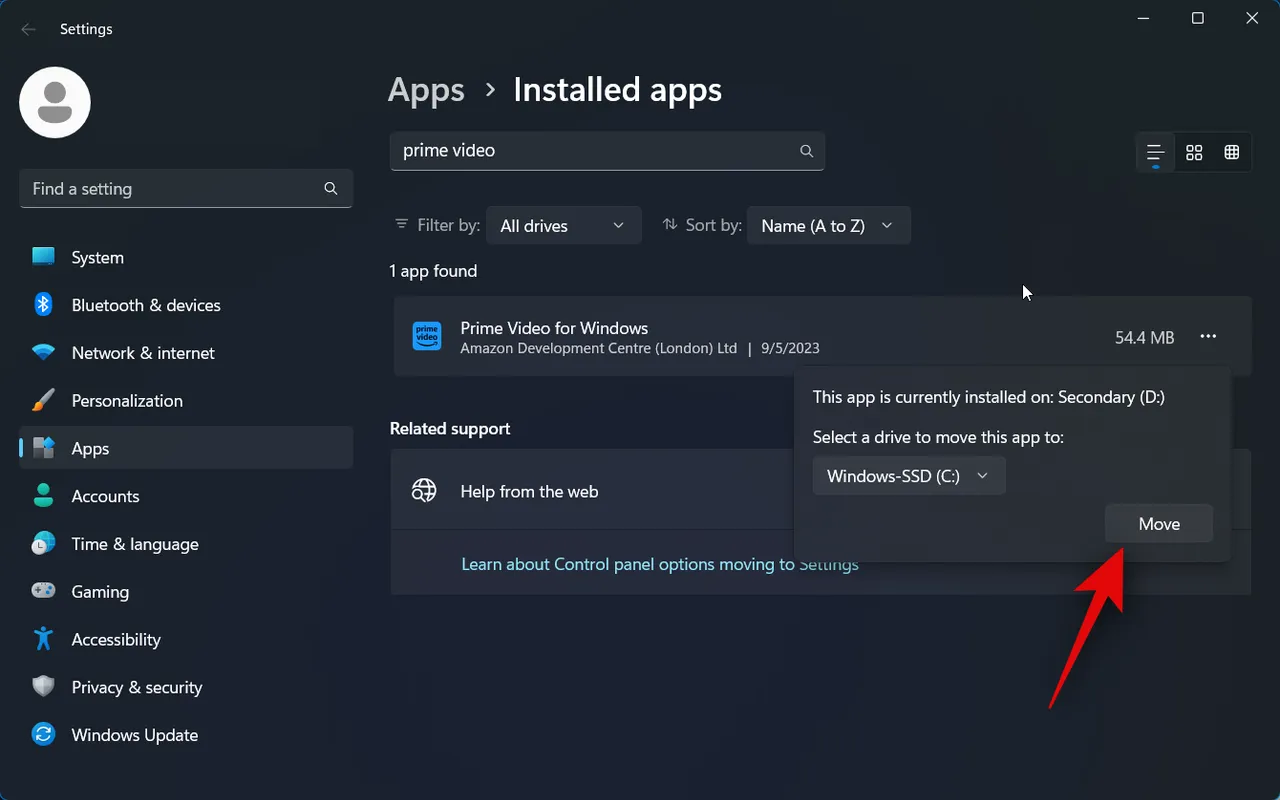
Task: Go to Privacy & security
Action: pyautogui.click(x=186, y=687)
